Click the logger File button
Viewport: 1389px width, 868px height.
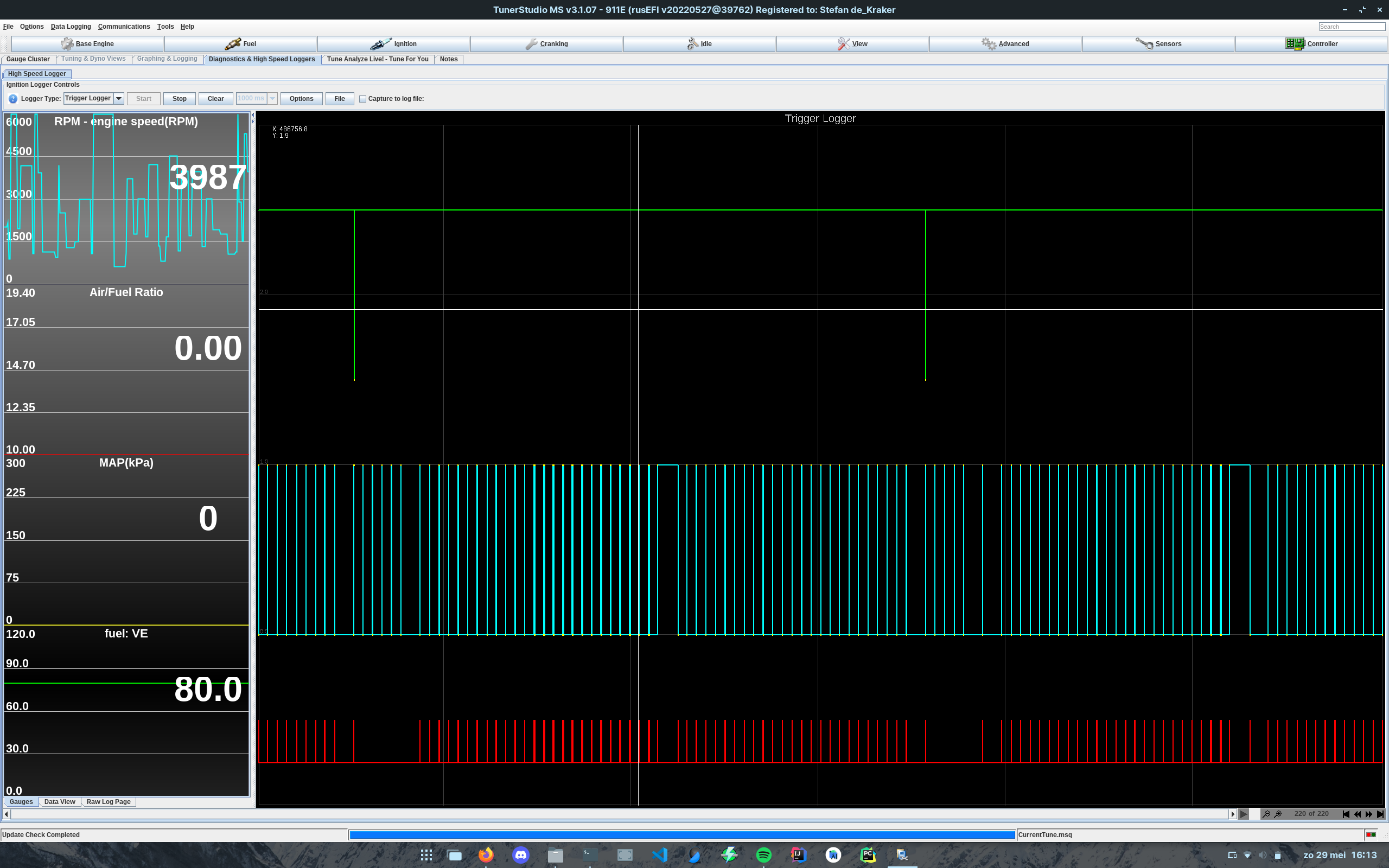click(340, 99)
